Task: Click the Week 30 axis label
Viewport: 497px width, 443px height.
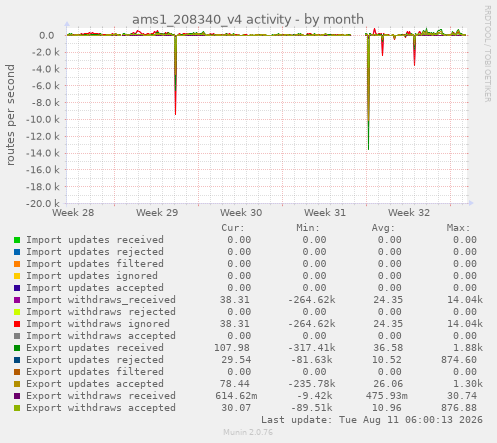Action: pos(241,212)
